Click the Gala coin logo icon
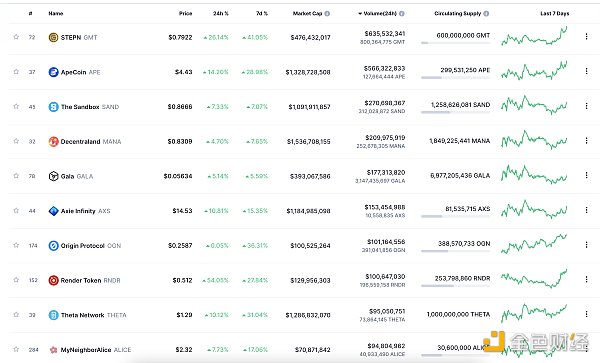The image size is (600, 363). point(53,176)
